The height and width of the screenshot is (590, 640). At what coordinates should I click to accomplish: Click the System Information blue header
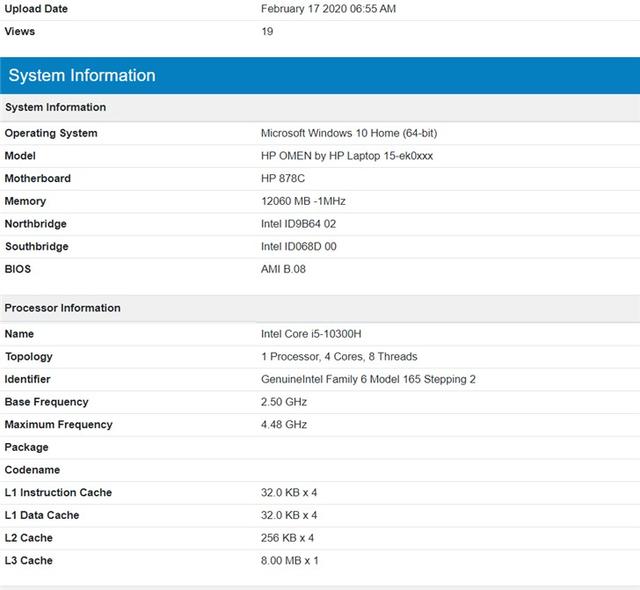320,75
